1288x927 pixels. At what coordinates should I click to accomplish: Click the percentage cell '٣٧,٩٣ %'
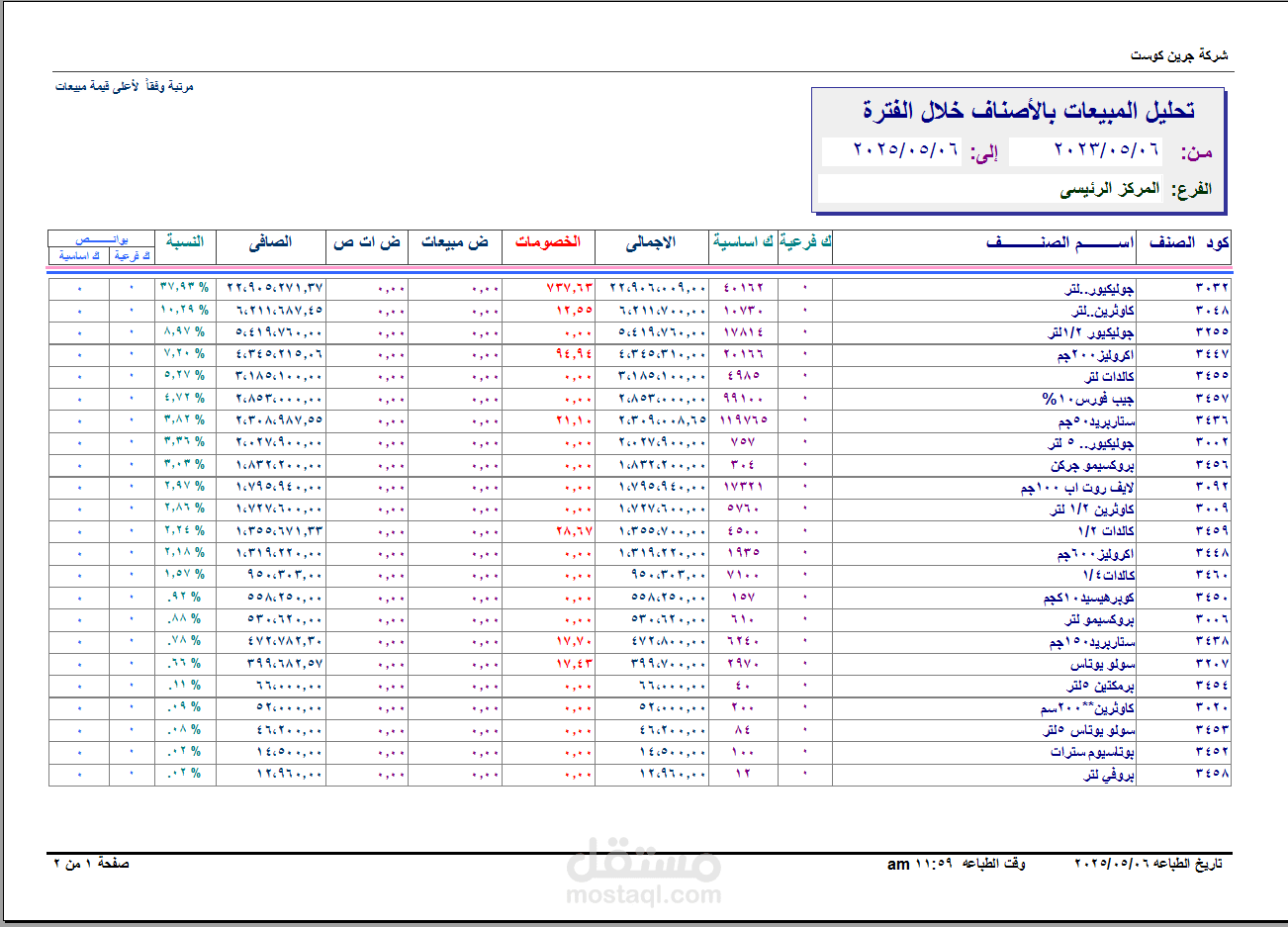tap(184, 287)
